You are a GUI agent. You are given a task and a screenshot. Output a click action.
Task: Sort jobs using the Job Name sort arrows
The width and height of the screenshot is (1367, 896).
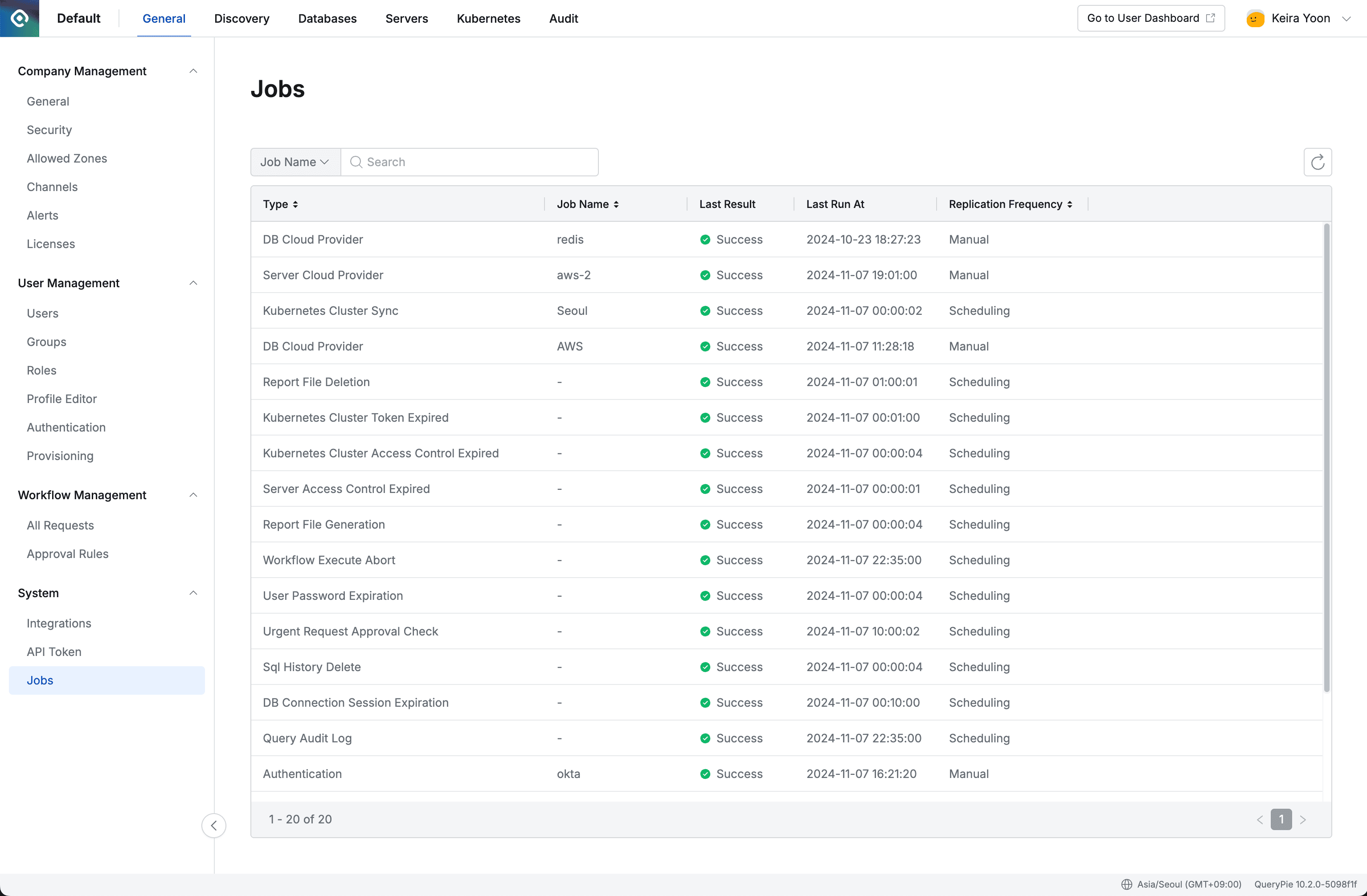pyautogui.click(x=616, y=204)
